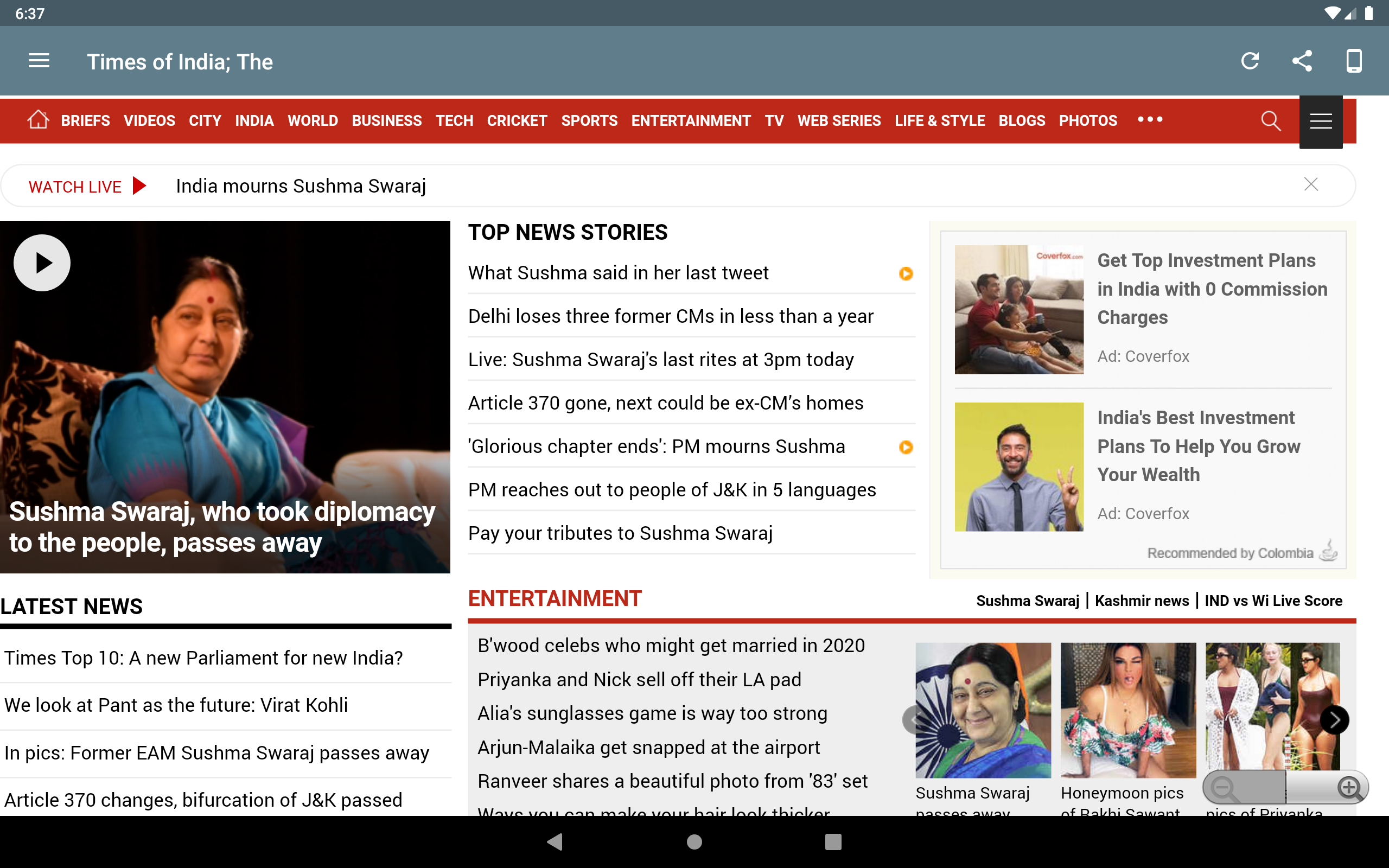Dismiss the WATCH LIVE banner

[1311, 184]
